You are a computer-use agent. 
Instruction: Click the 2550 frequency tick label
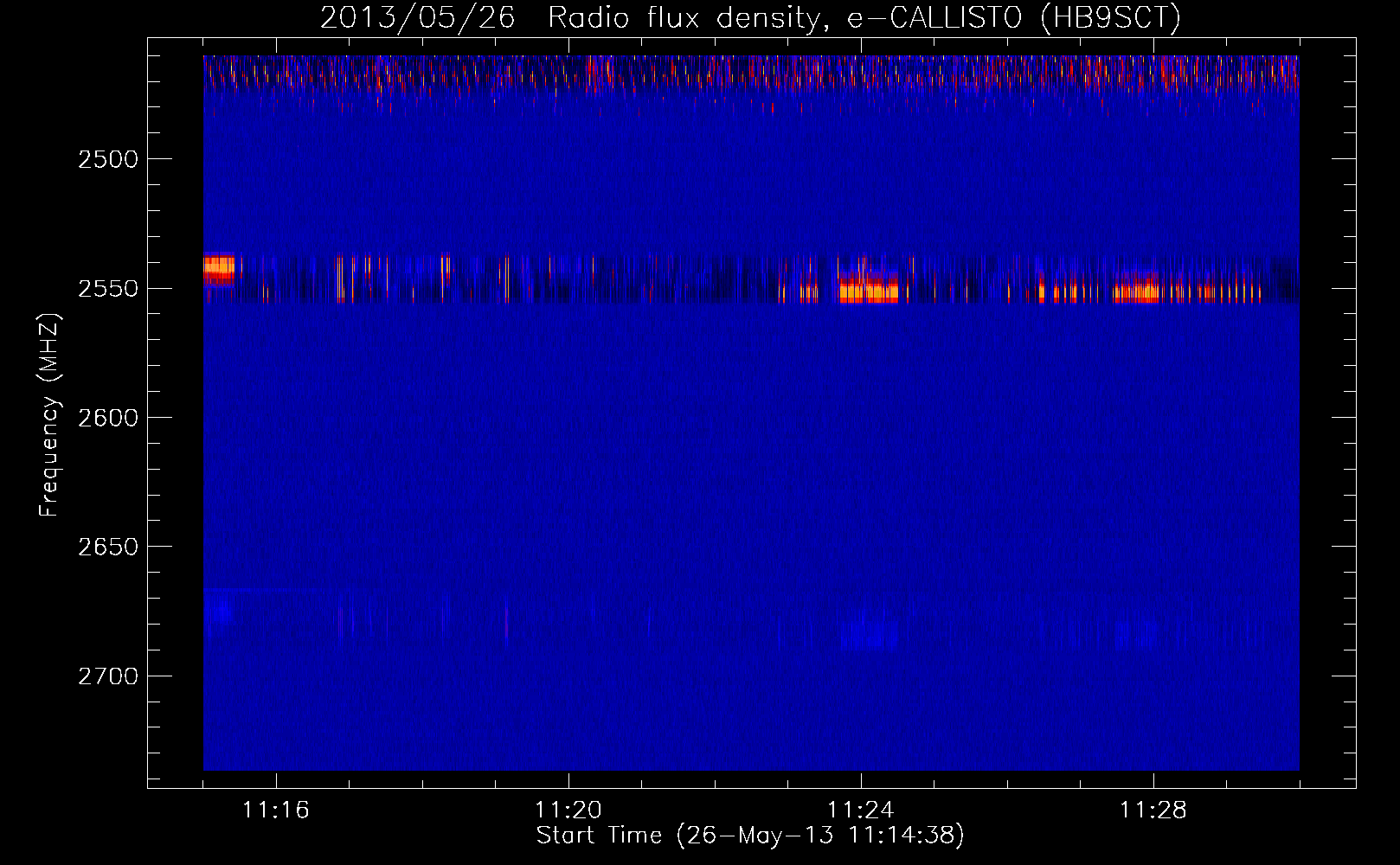coord(108,288)
